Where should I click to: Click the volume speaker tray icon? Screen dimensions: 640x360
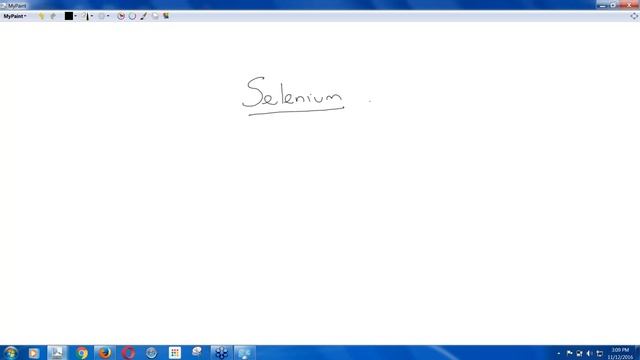point(589,353)
